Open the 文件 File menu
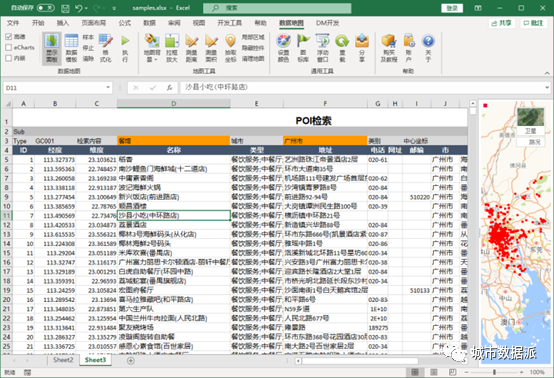The height and width of the screenshot is (378, 554). point(13,23)
